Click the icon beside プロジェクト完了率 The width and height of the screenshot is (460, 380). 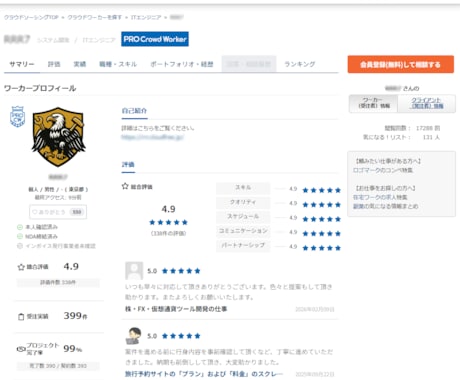[x=21, y=349]
